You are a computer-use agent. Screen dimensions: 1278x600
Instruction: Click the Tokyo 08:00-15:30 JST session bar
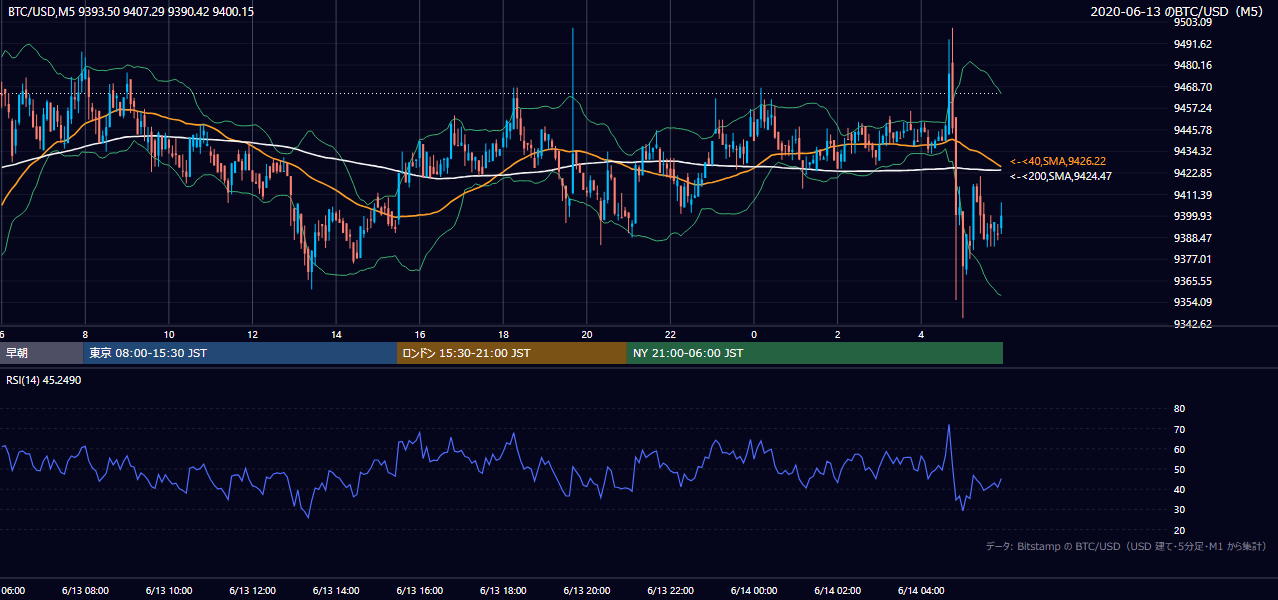pyautogui.click(x=240, y=353)
